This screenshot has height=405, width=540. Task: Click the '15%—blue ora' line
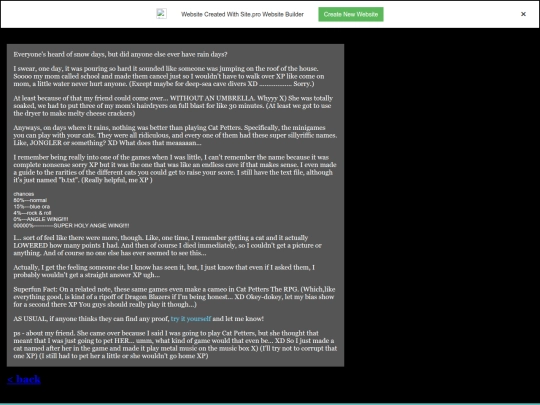click(32, 207)
